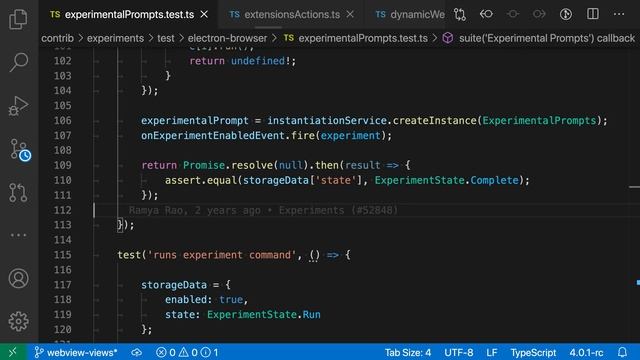Click the webview-views* git branch indicator
Screen dimensions: 640x360
[76, 352]
